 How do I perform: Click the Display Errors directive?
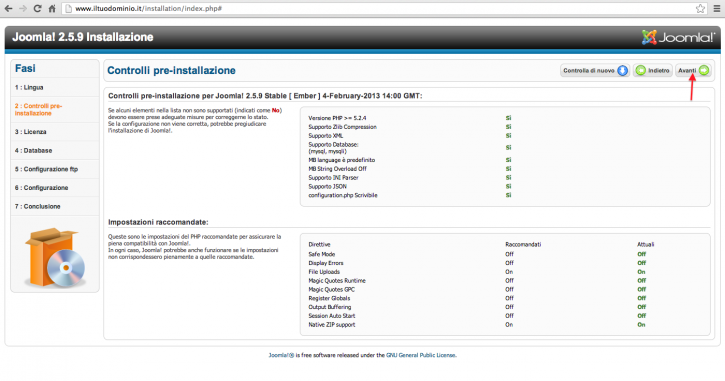[326, 263]
